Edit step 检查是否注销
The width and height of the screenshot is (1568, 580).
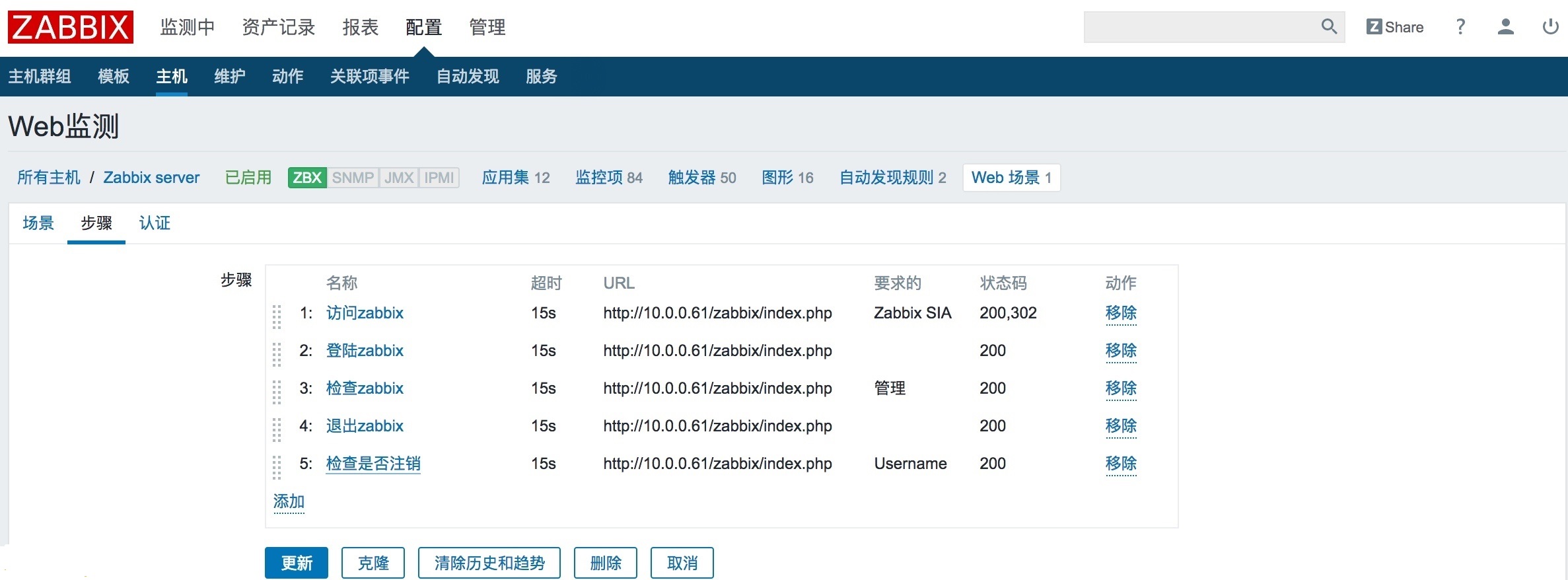373,464
